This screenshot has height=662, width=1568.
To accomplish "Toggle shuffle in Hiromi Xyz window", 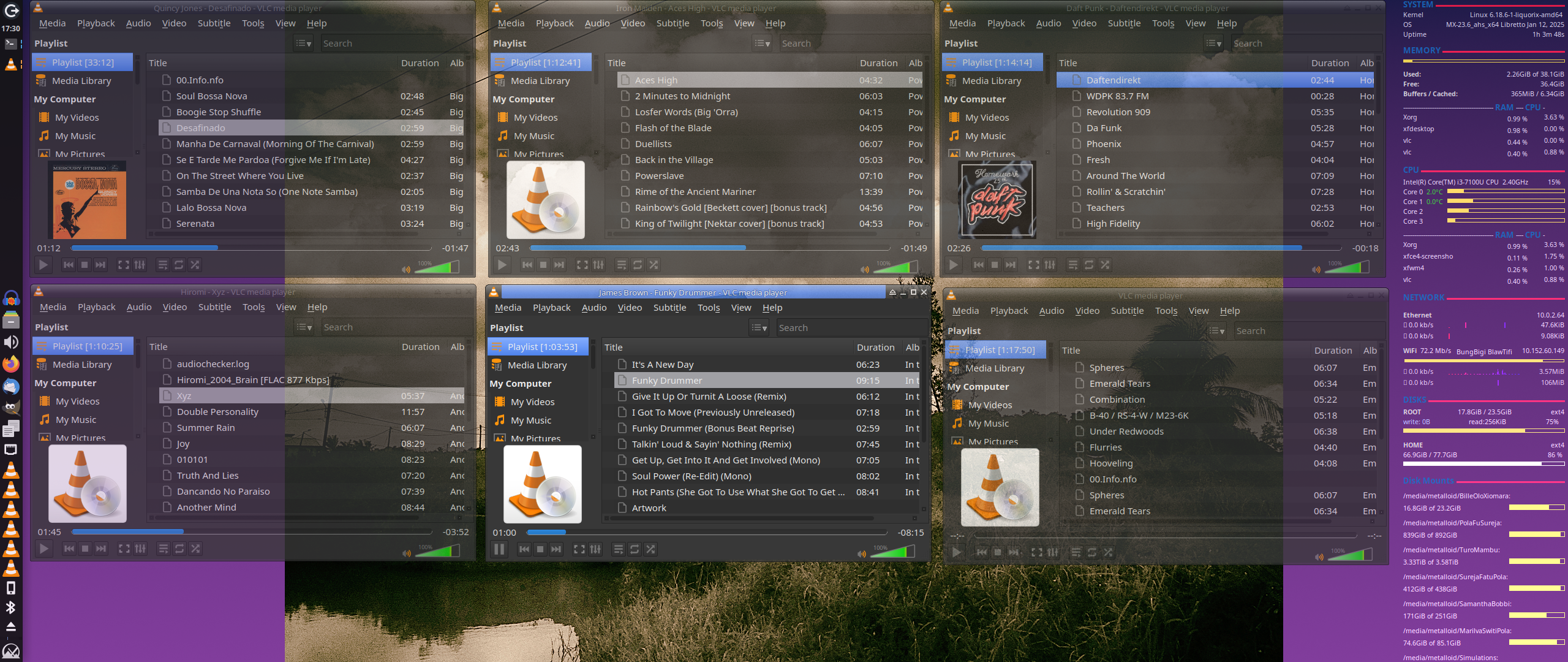I will pyautogui.click(x=195, y=549).
